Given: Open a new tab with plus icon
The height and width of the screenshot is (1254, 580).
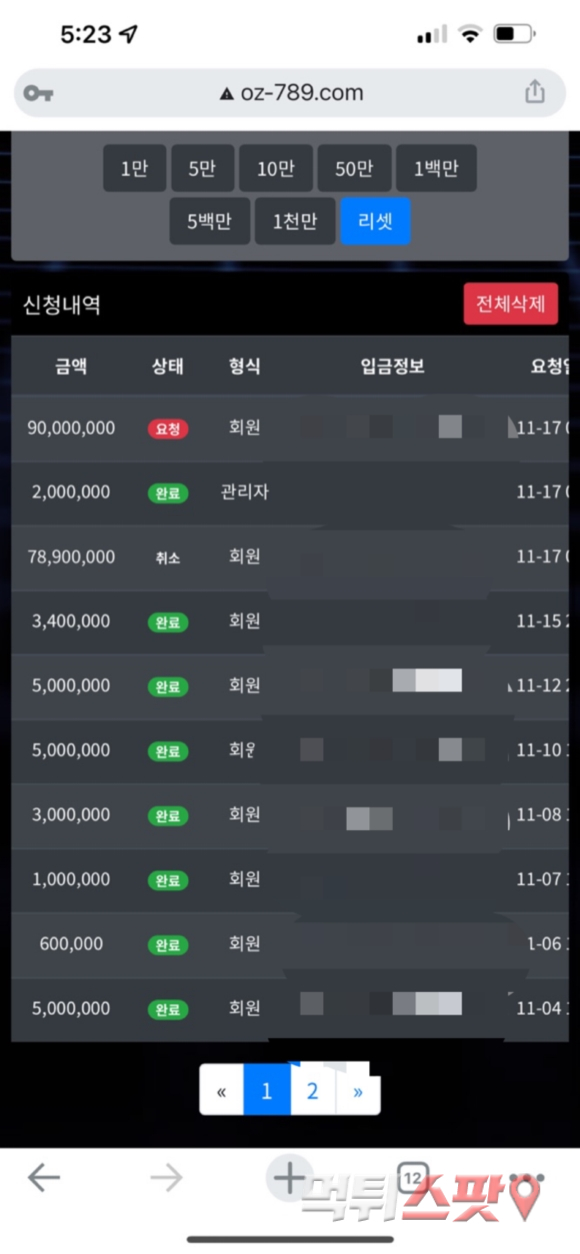Looking at the screenshot, I should 289,1178.
